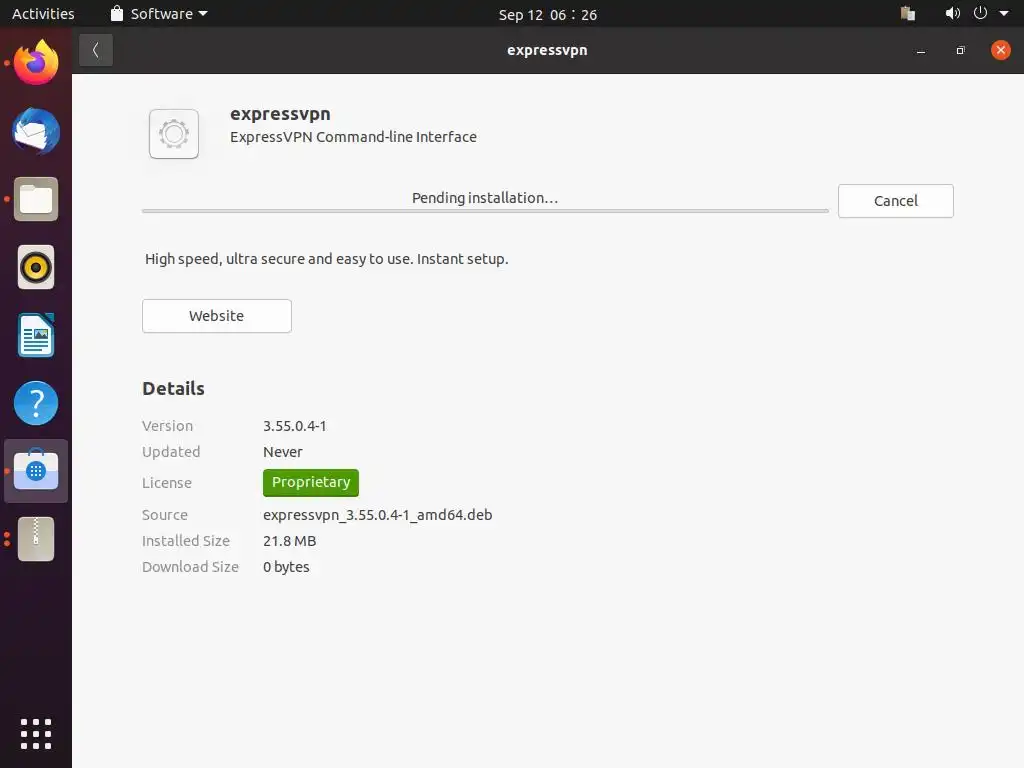The height and width of the screenshot is (768, 1024).
Task: Close the expressvpn window
Action: point(1000,50)
